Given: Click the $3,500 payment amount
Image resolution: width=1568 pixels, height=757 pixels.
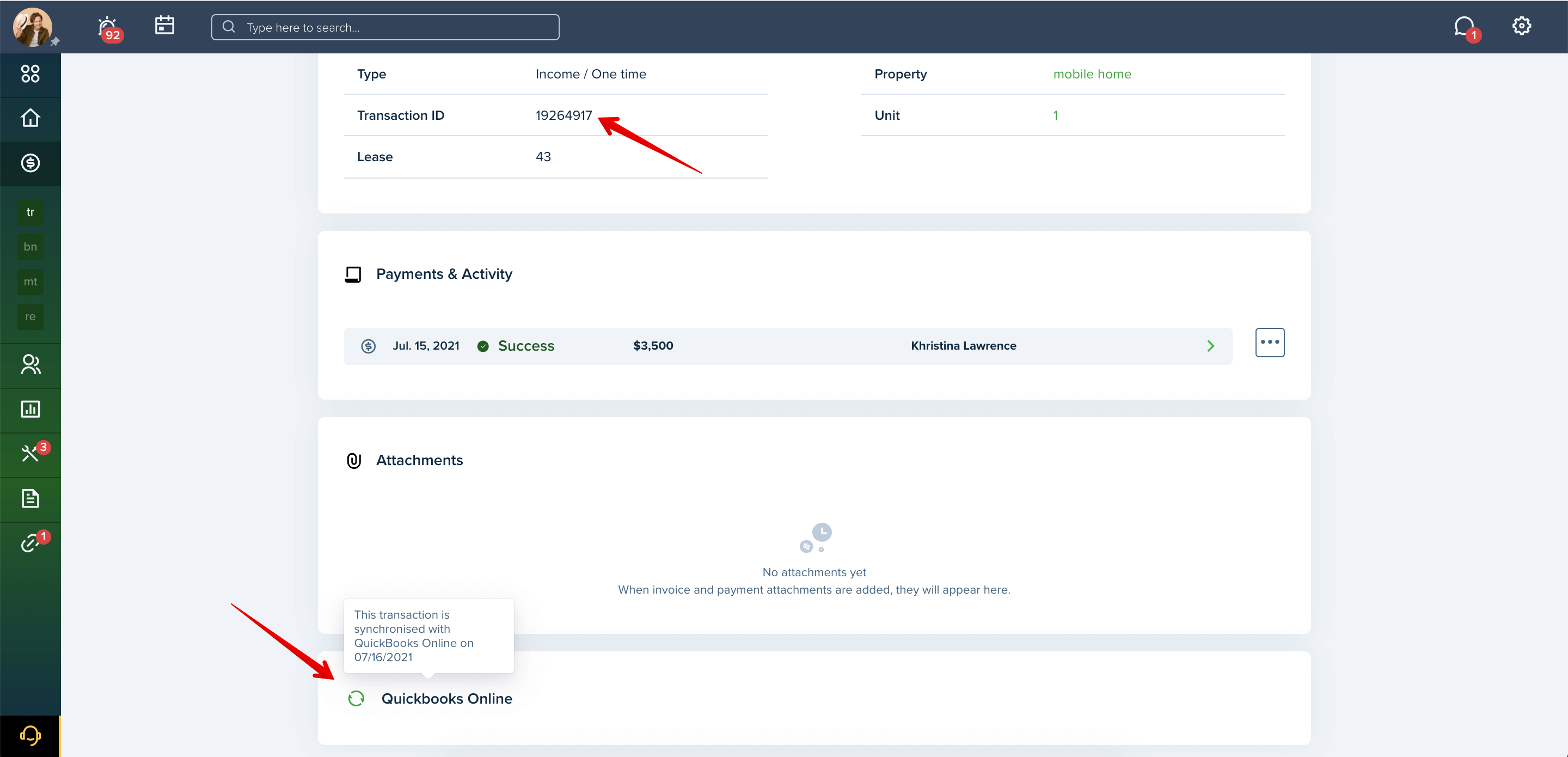Looking at the screenshot, I should [653, 346].
